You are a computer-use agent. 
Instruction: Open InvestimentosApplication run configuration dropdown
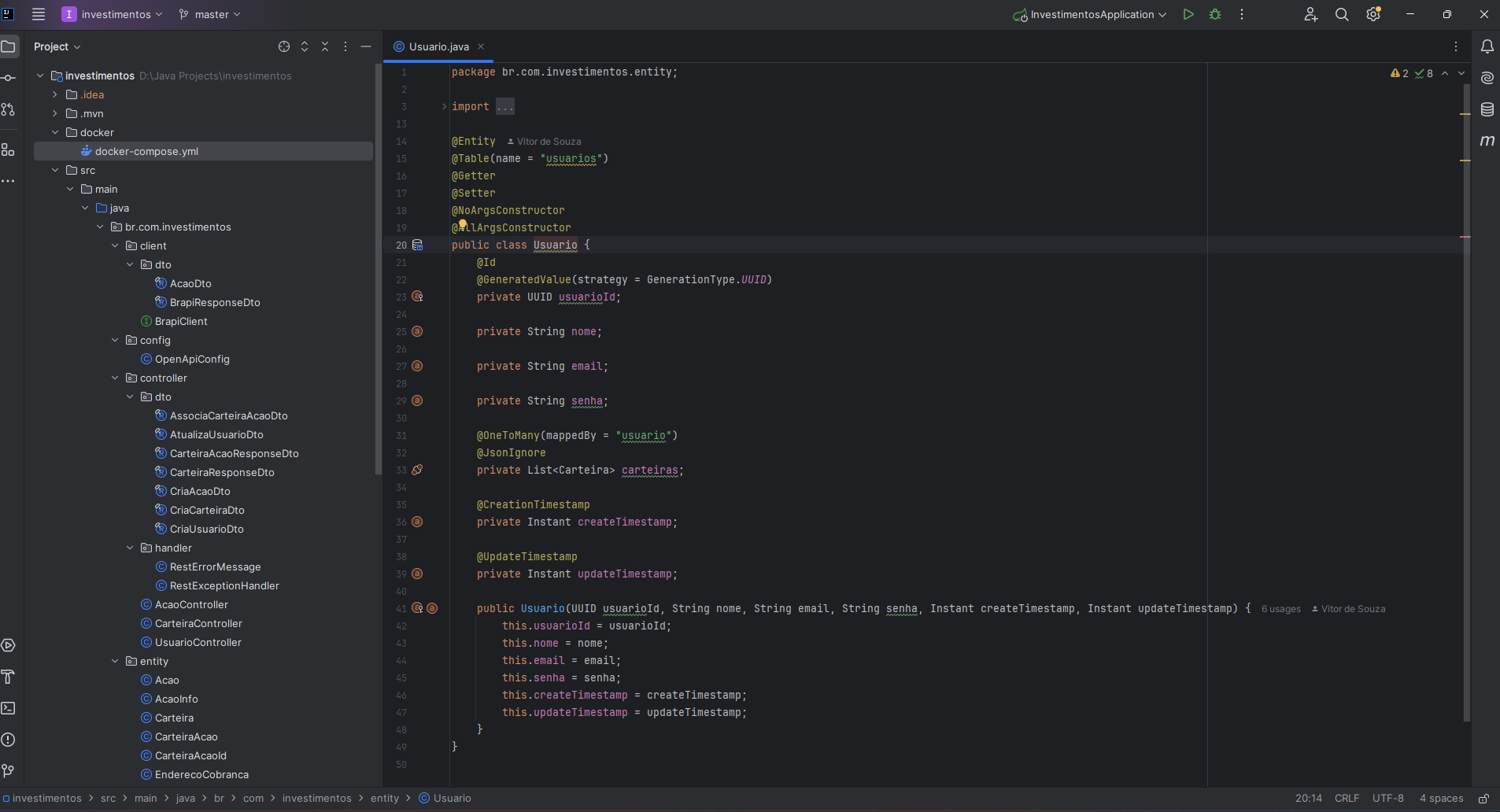pyautogui.click(x=1091, y=14)
